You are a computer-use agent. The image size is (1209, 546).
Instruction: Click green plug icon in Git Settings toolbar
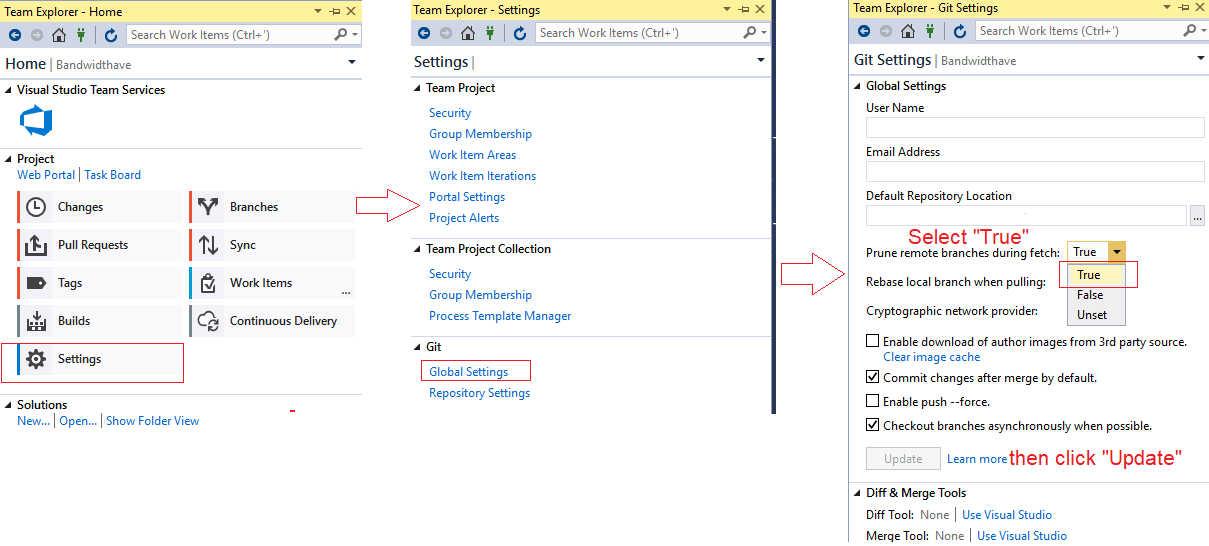pyautogui.click(x=930, y=31)
